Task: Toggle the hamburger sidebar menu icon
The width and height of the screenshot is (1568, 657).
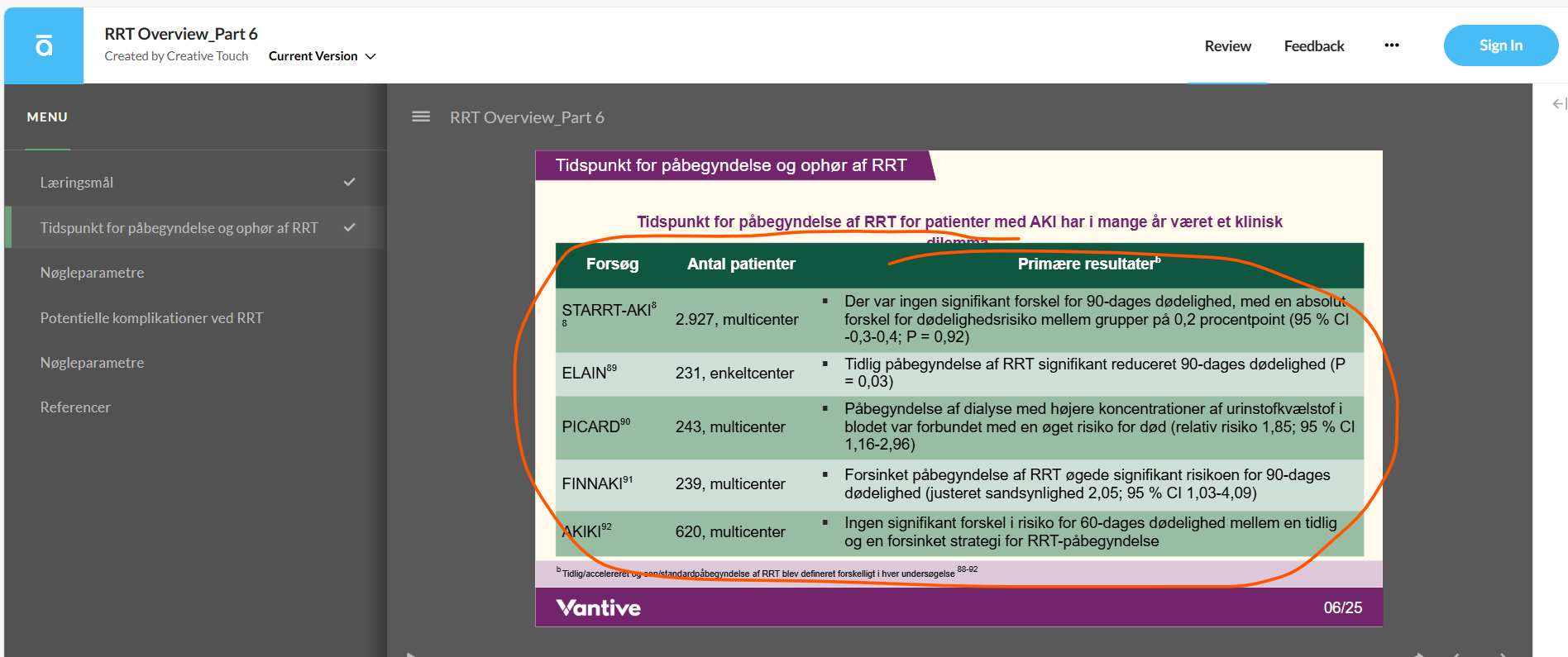Action: pyautogui.click(x=421, y=117)
